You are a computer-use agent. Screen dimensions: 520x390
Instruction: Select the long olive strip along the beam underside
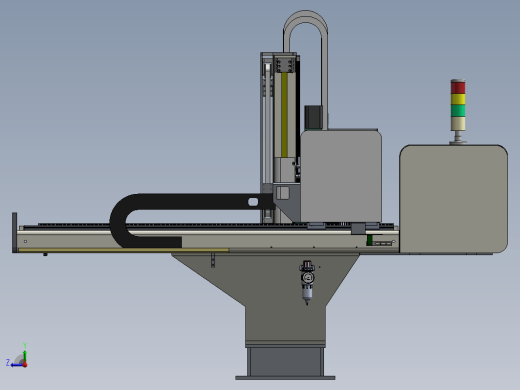coord(124,250)
